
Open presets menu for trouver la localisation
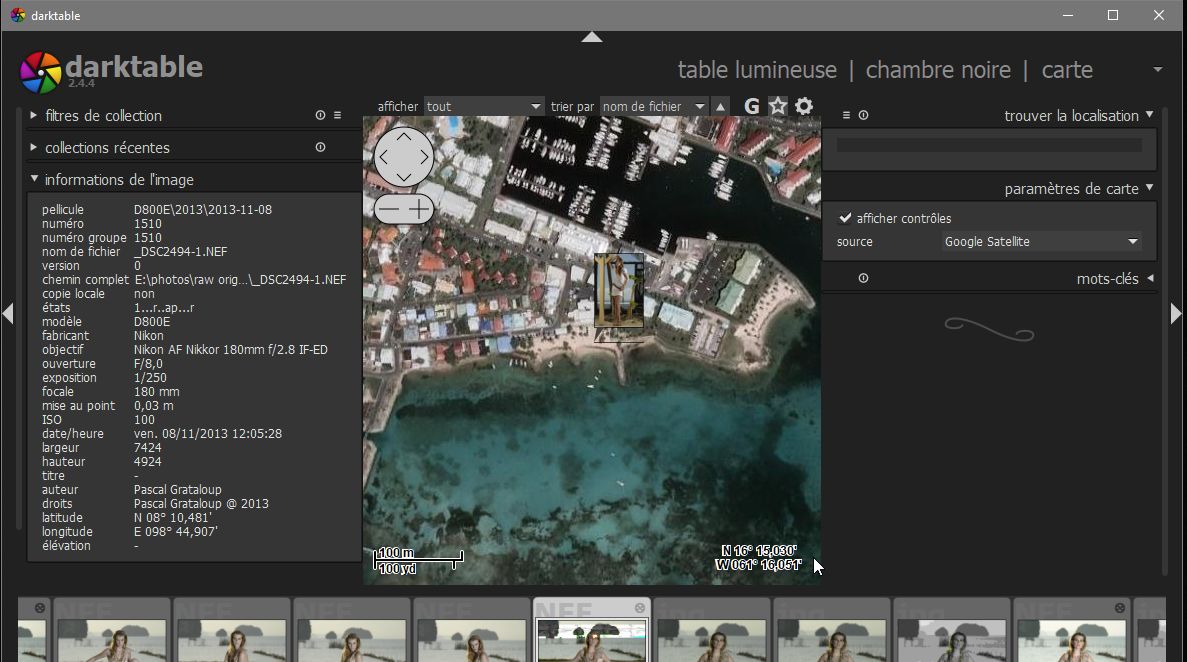tap(846, 115)
